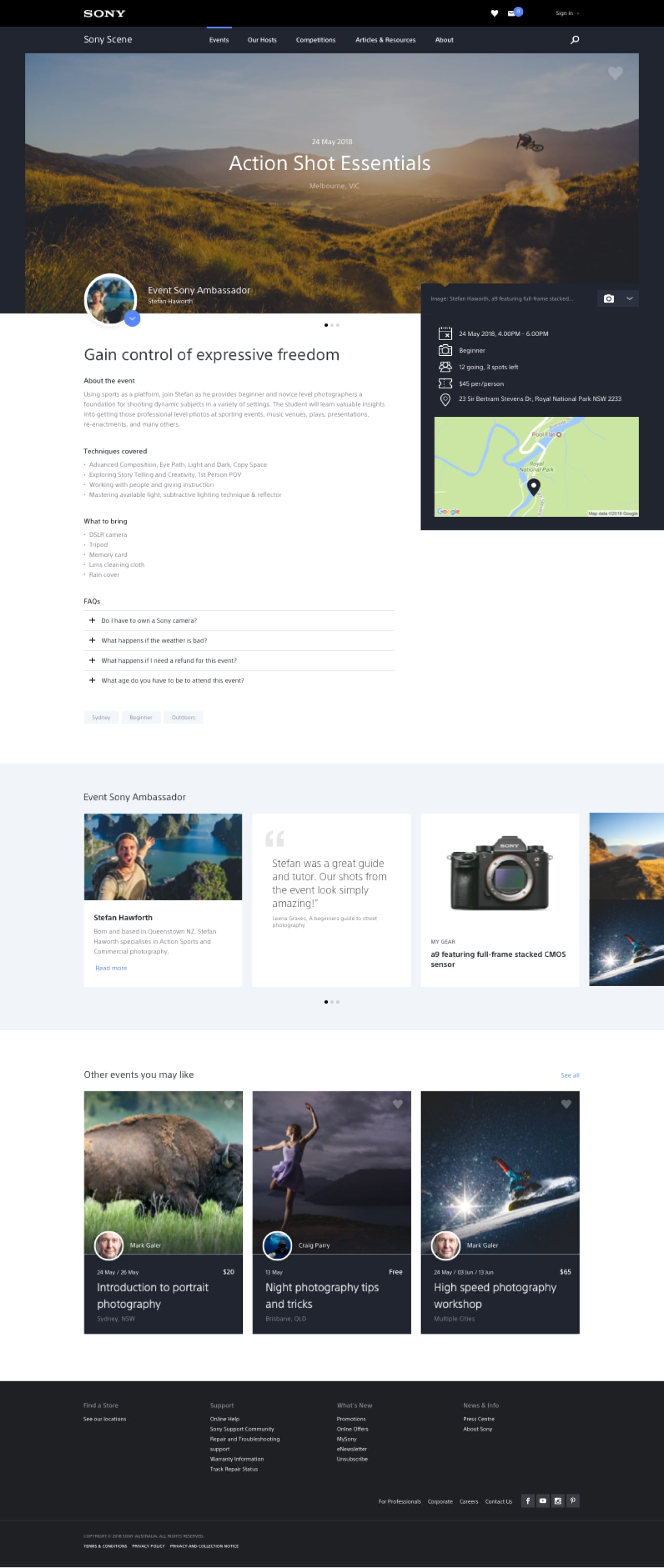Open Stefan Hawforth's ambassador card photo

pos(163,857)
